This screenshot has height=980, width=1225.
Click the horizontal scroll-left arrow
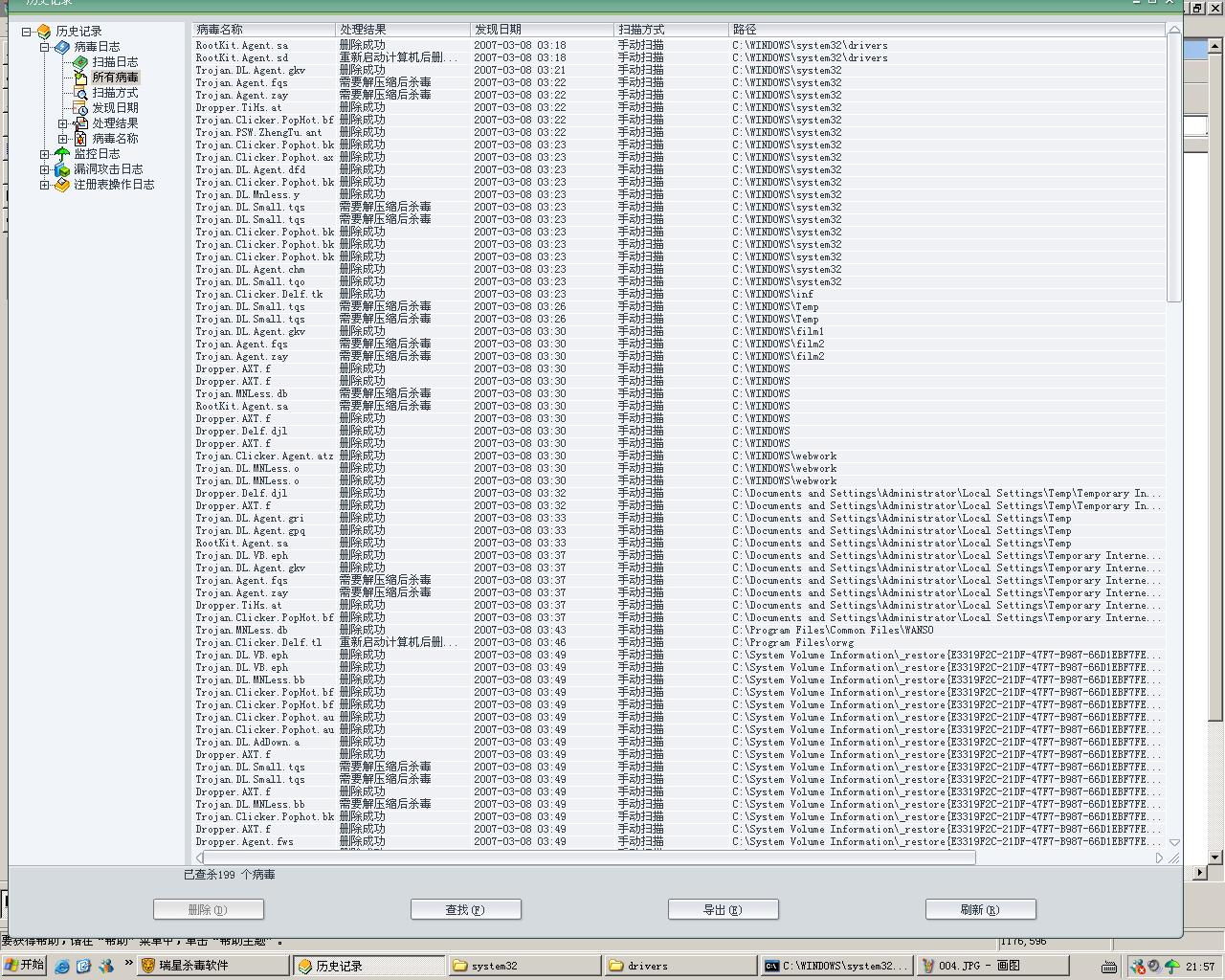pyautogui.click(x=199, y=857)
